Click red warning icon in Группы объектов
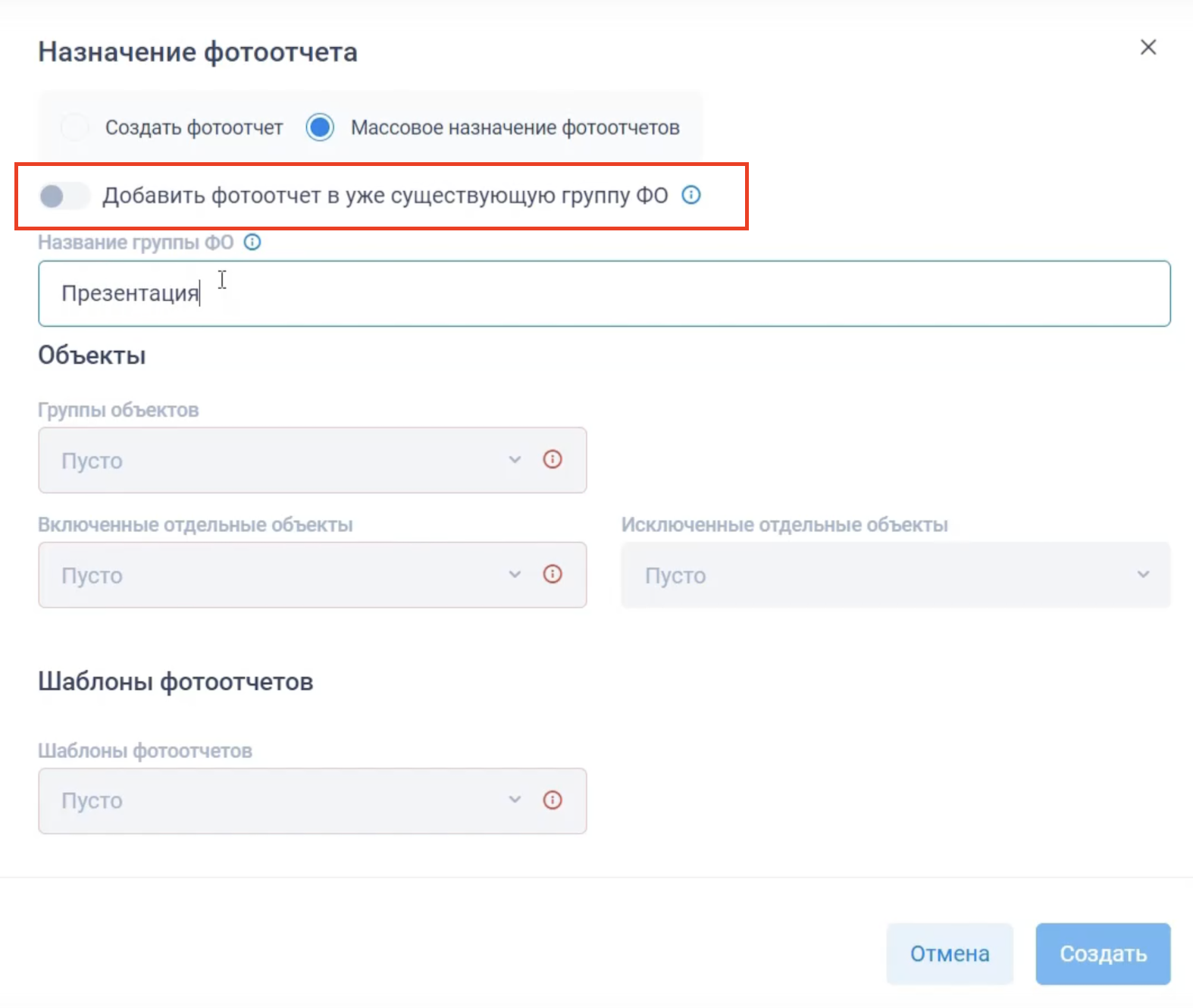The width and height of the screenshot is (1193, 1008). (x=553, y=459)
